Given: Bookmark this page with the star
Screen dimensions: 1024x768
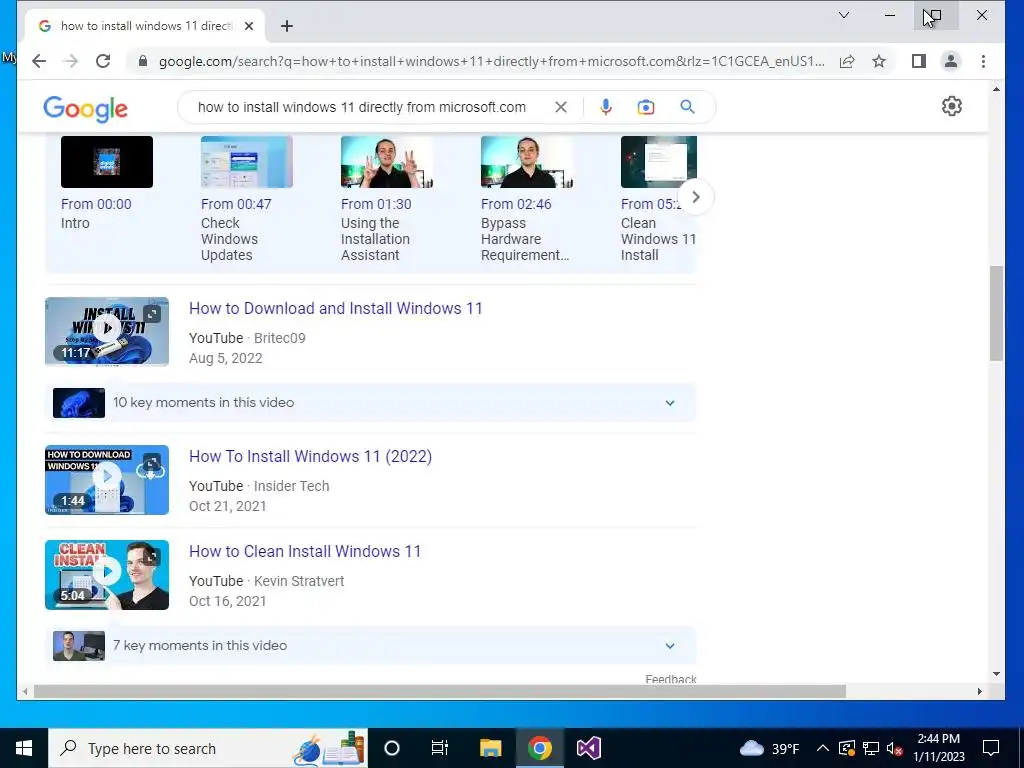Looking at the screenshot, I should (x=879, y=61).
